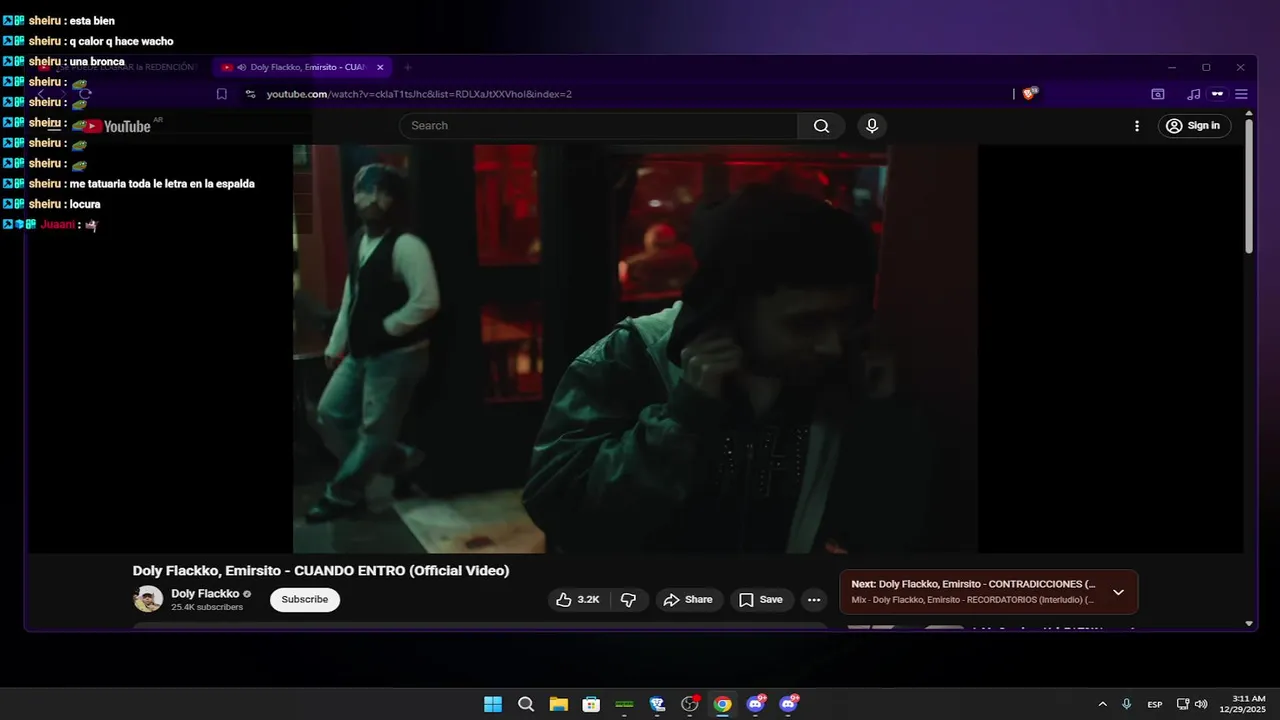
Task: Switch input language via ESP indicator
Action: coord(1155,704)
